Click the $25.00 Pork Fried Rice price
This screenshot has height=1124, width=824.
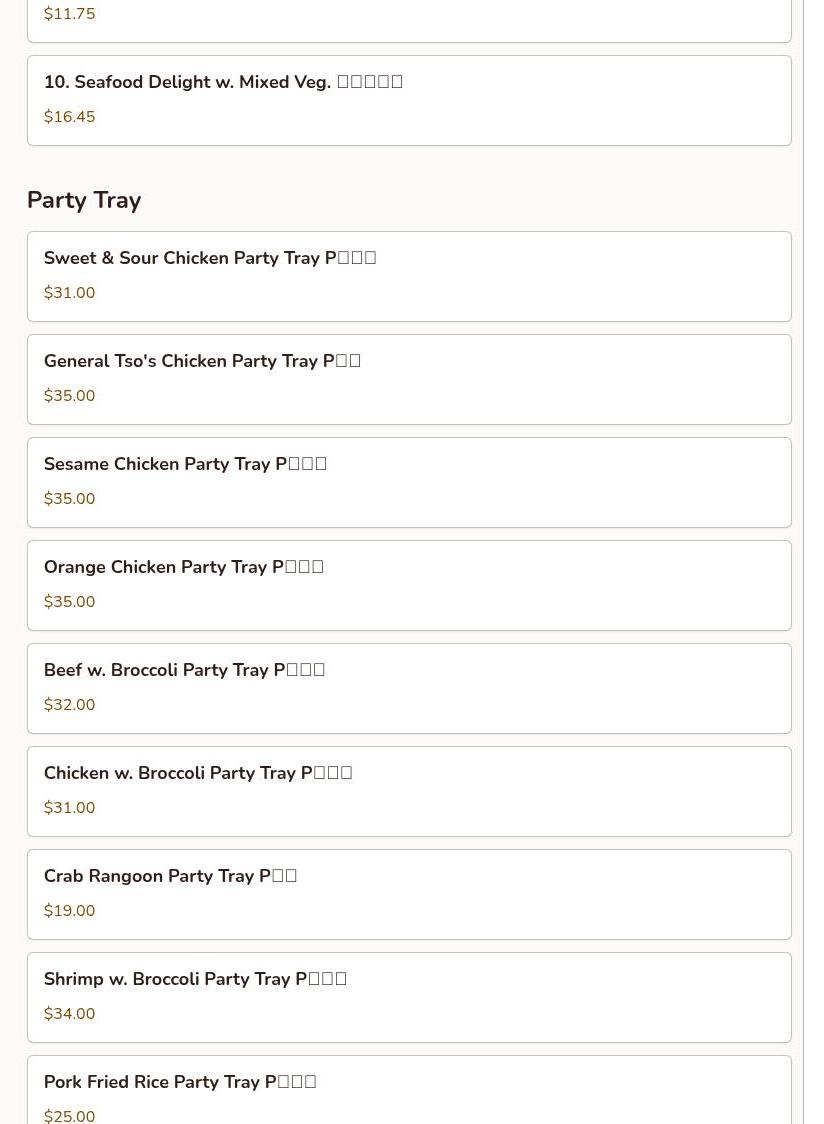pyautogui.click(x=70, y=1115)
